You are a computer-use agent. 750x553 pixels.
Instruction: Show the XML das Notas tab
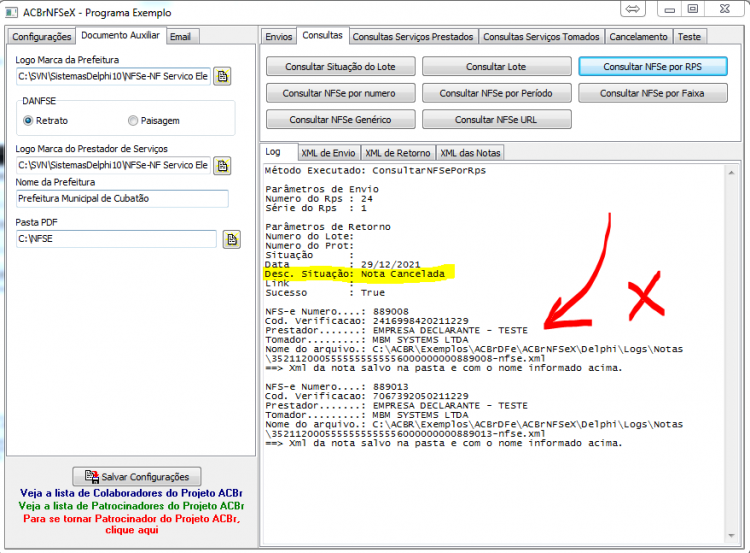coord(470,153)
